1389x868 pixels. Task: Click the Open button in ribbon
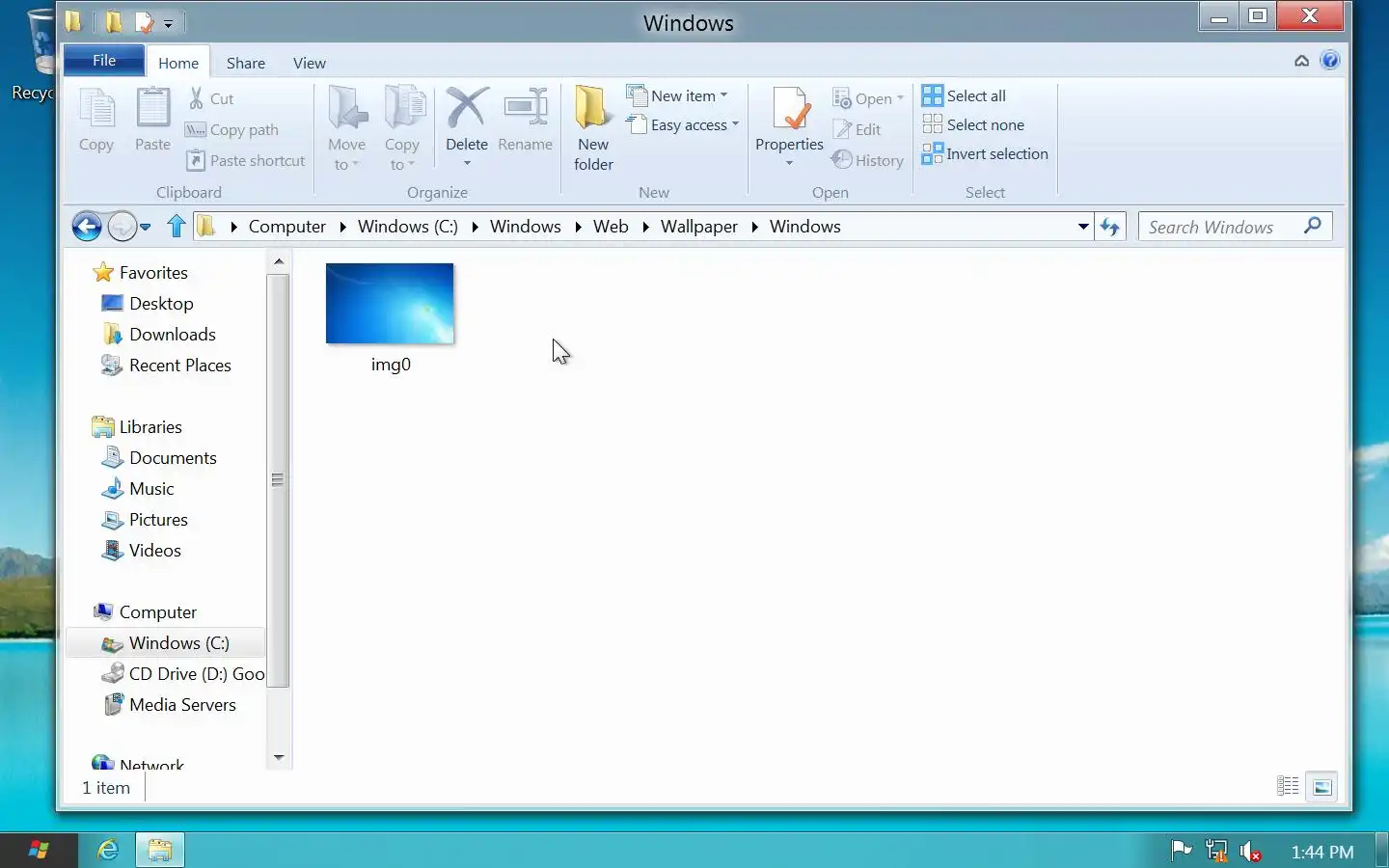867,98
